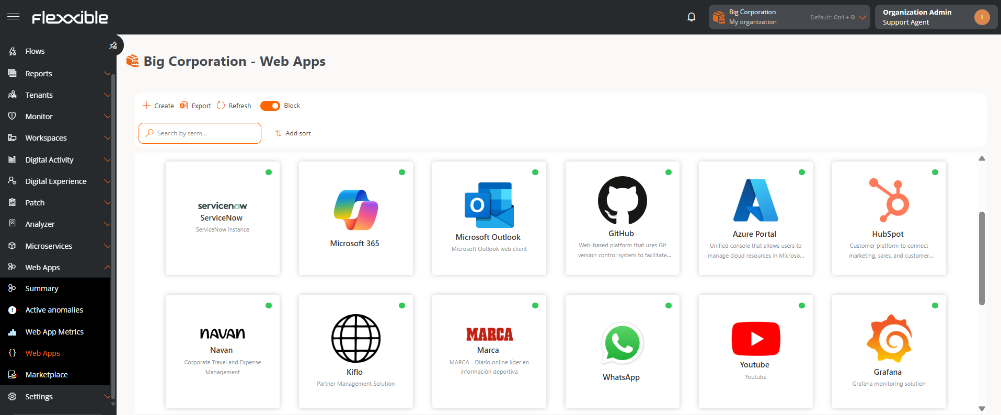Click the Patch sidebar icon
The width and height of the screenshot is (1001, 415).
(x=12, y=202)
